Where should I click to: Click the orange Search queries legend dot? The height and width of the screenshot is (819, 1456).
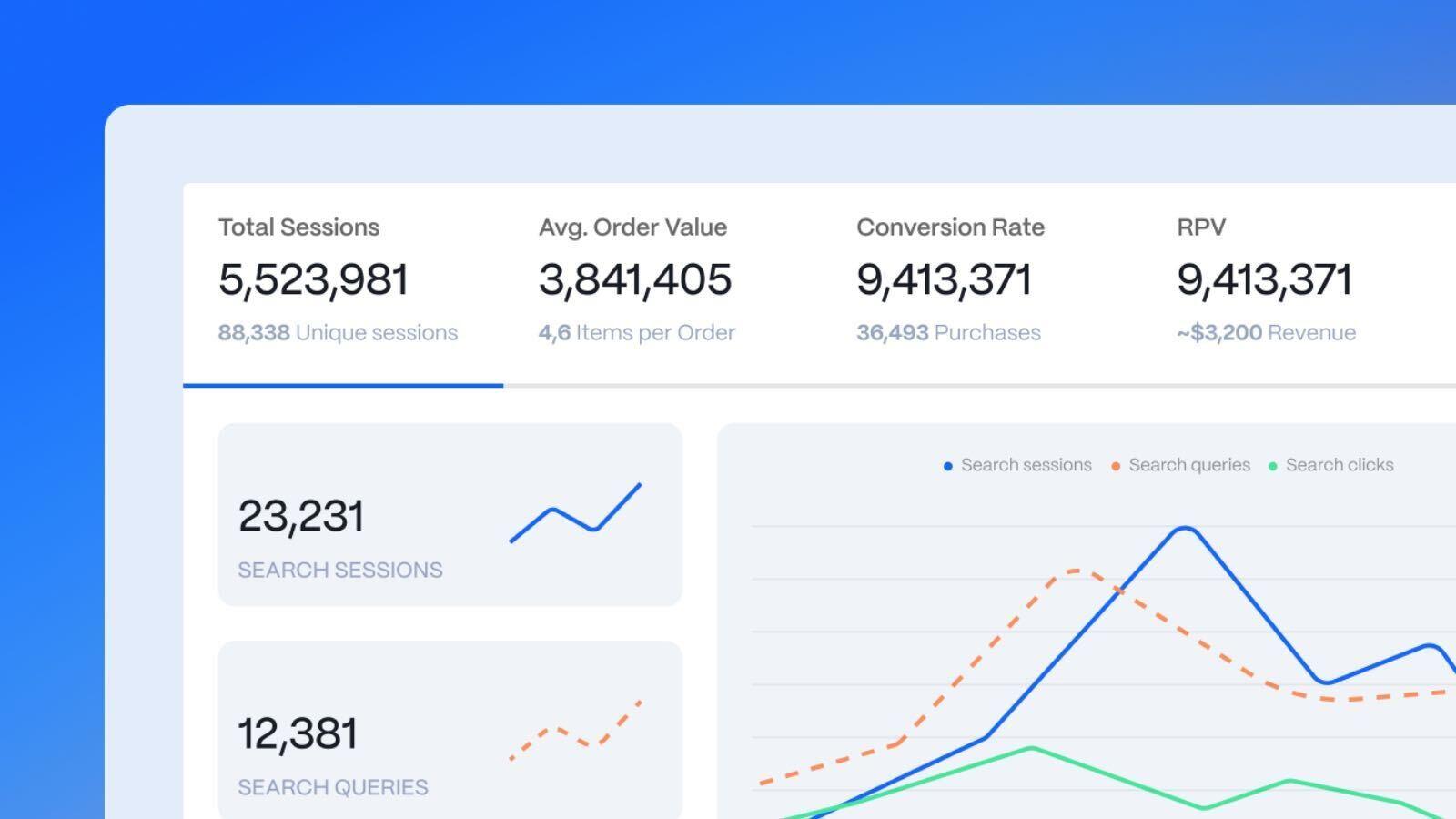1114,465
